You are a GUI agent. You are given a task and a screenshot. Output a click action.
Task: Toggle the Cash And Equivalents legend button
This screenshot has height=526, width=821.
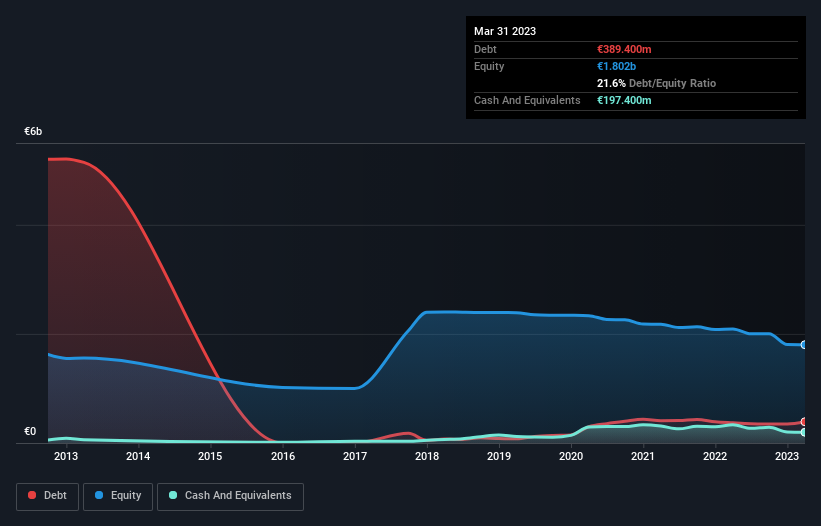tap(230, 496)
